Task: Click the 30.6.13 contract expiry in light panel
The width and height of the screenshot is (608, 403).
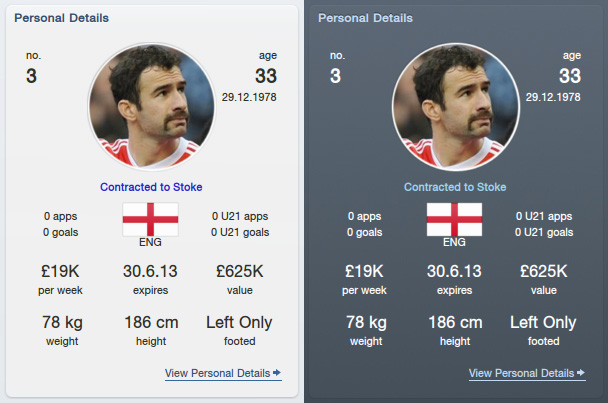Action: click(x=150, y=271)
